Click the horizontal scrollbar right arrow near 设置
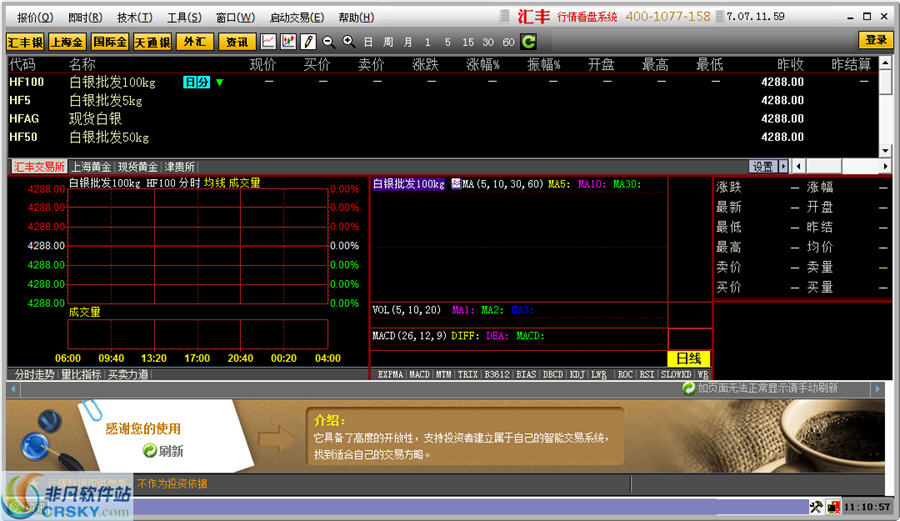The width and height of the screenshot is (900, 521). click(885, 166)
